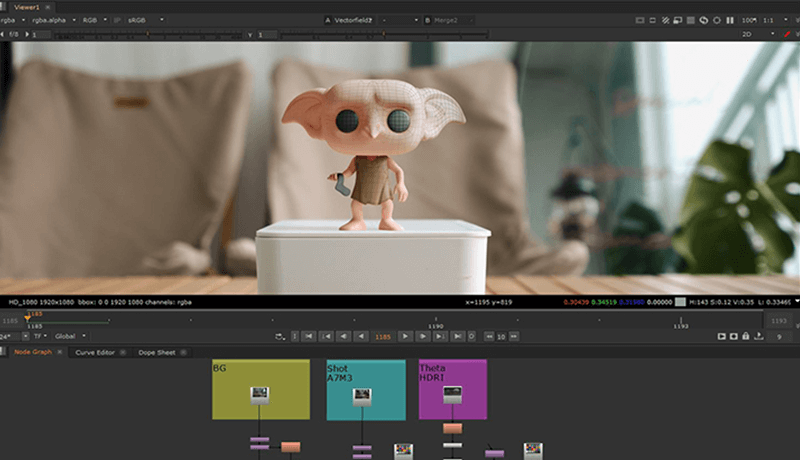Play backward button
The image size is (800, 460).
361,337
